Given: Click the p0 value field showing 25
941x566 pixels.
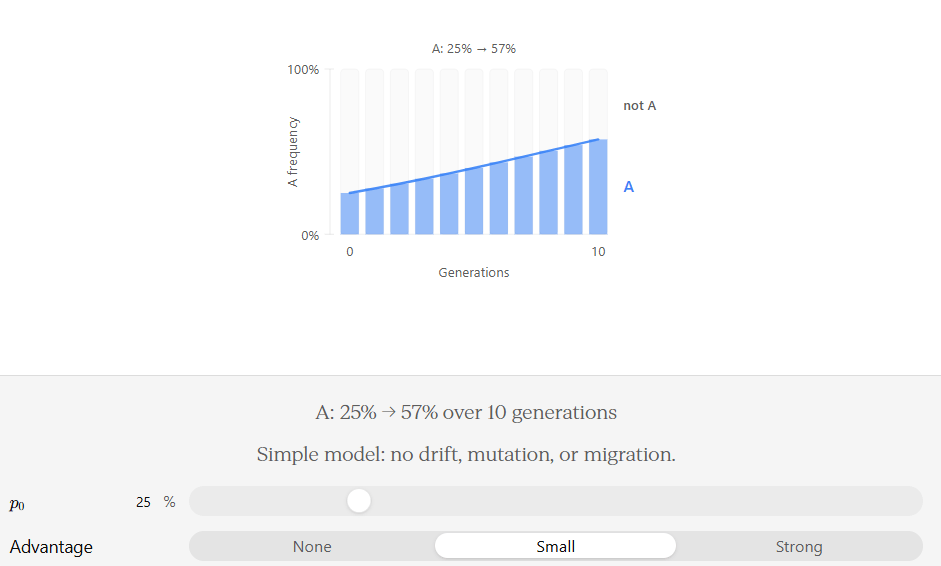Looking at the screenshot, I should point(143,502).
